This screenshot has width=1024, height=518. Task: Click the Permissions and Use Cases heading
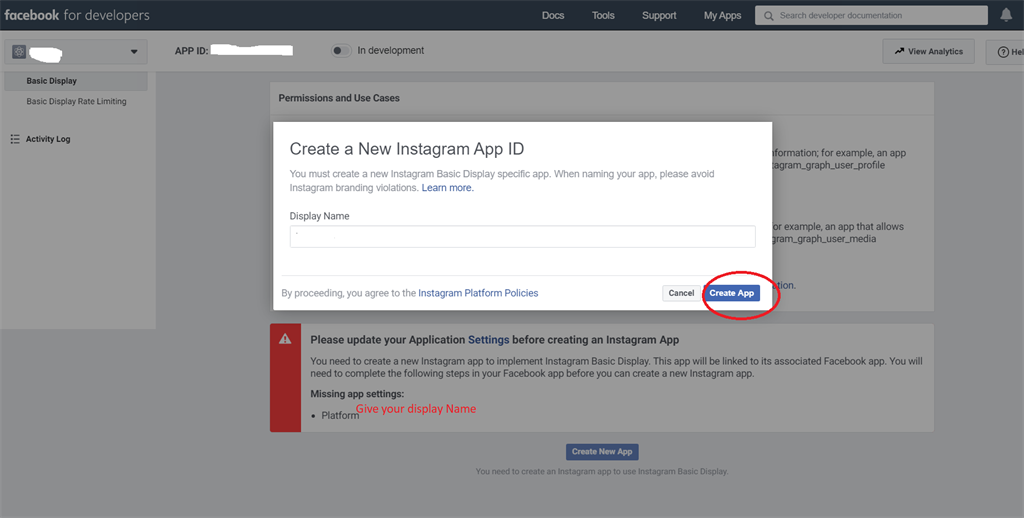pos(339,98)
